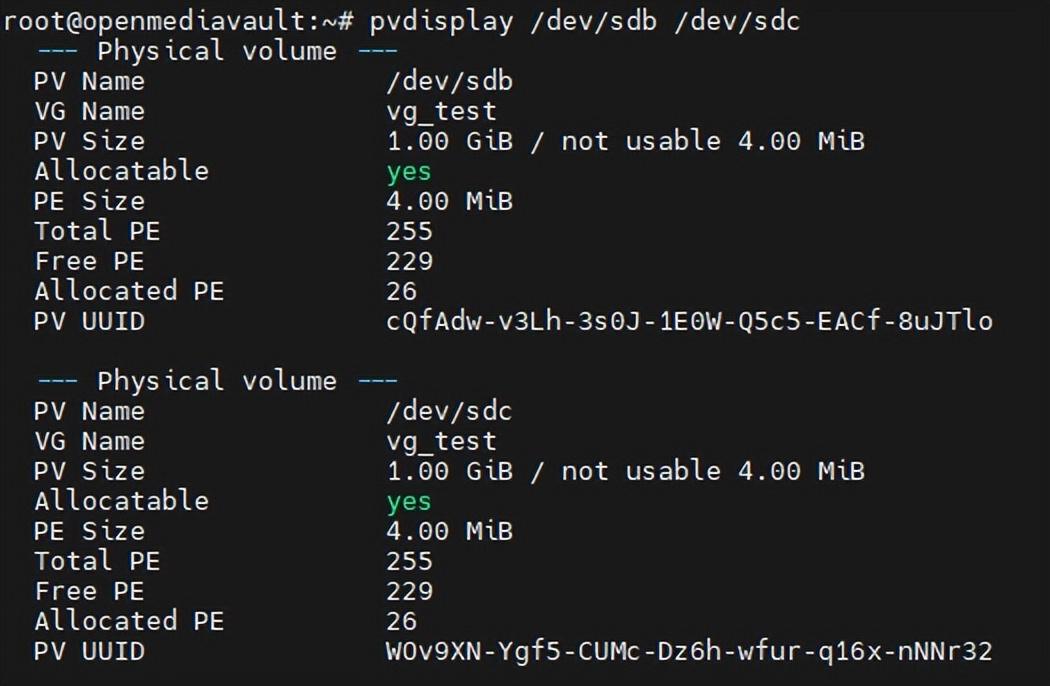Click the first Total PE value 255

click(409, 231)
